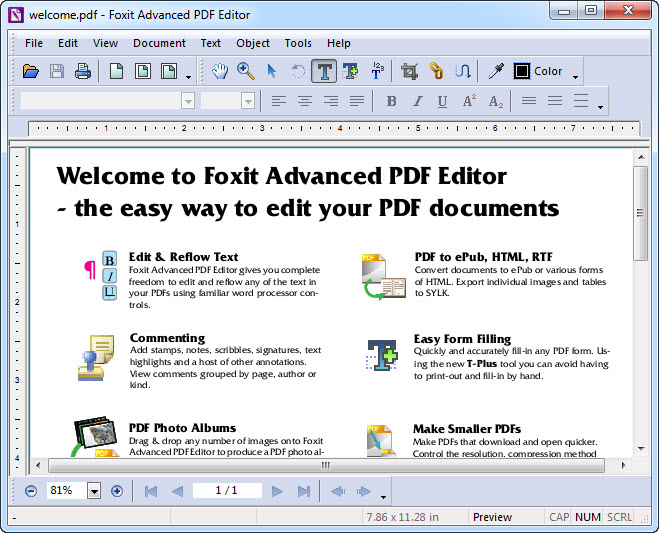Select the Crop tool icon
Screen dimensions: 659x533
click(409, 71)
